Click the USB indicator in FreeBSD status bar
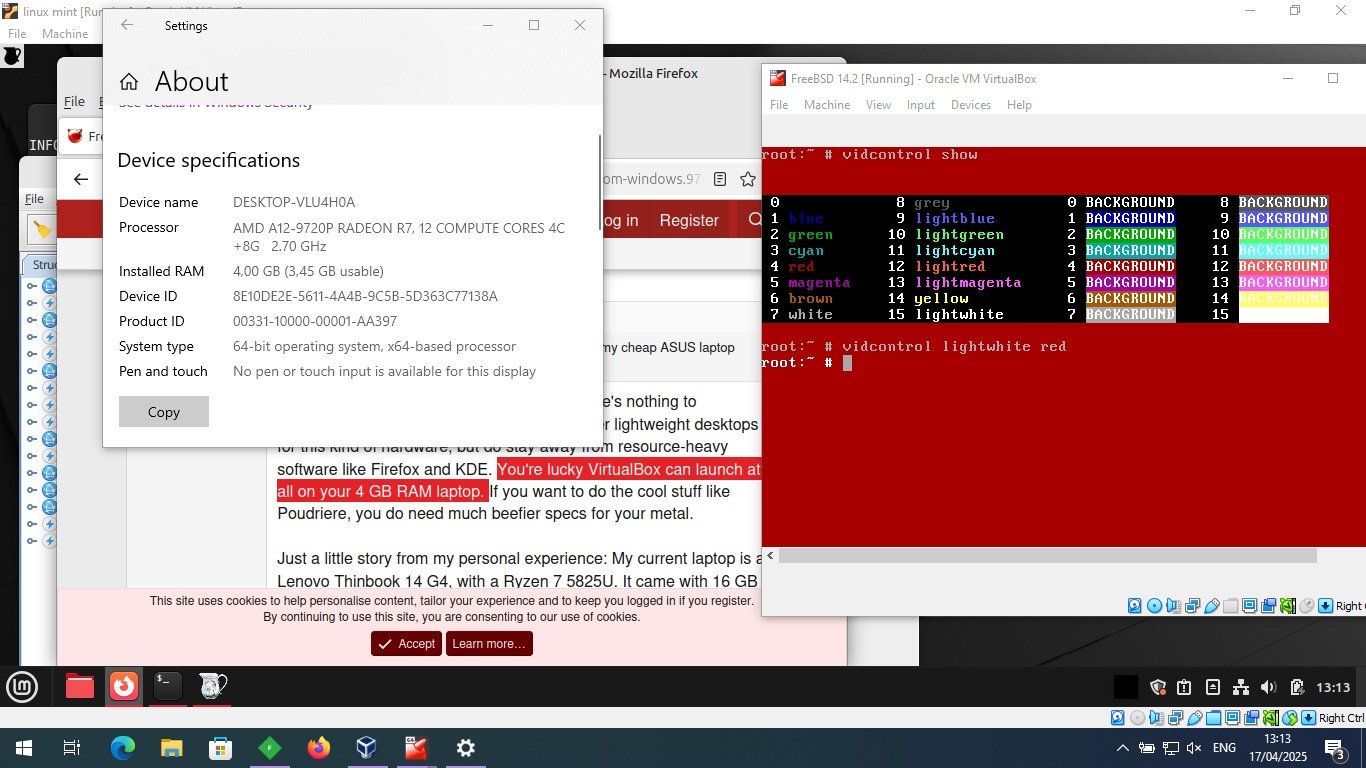Image resolution: width=1366 pixels, height=768 pixels. [x=1212, y=606]
